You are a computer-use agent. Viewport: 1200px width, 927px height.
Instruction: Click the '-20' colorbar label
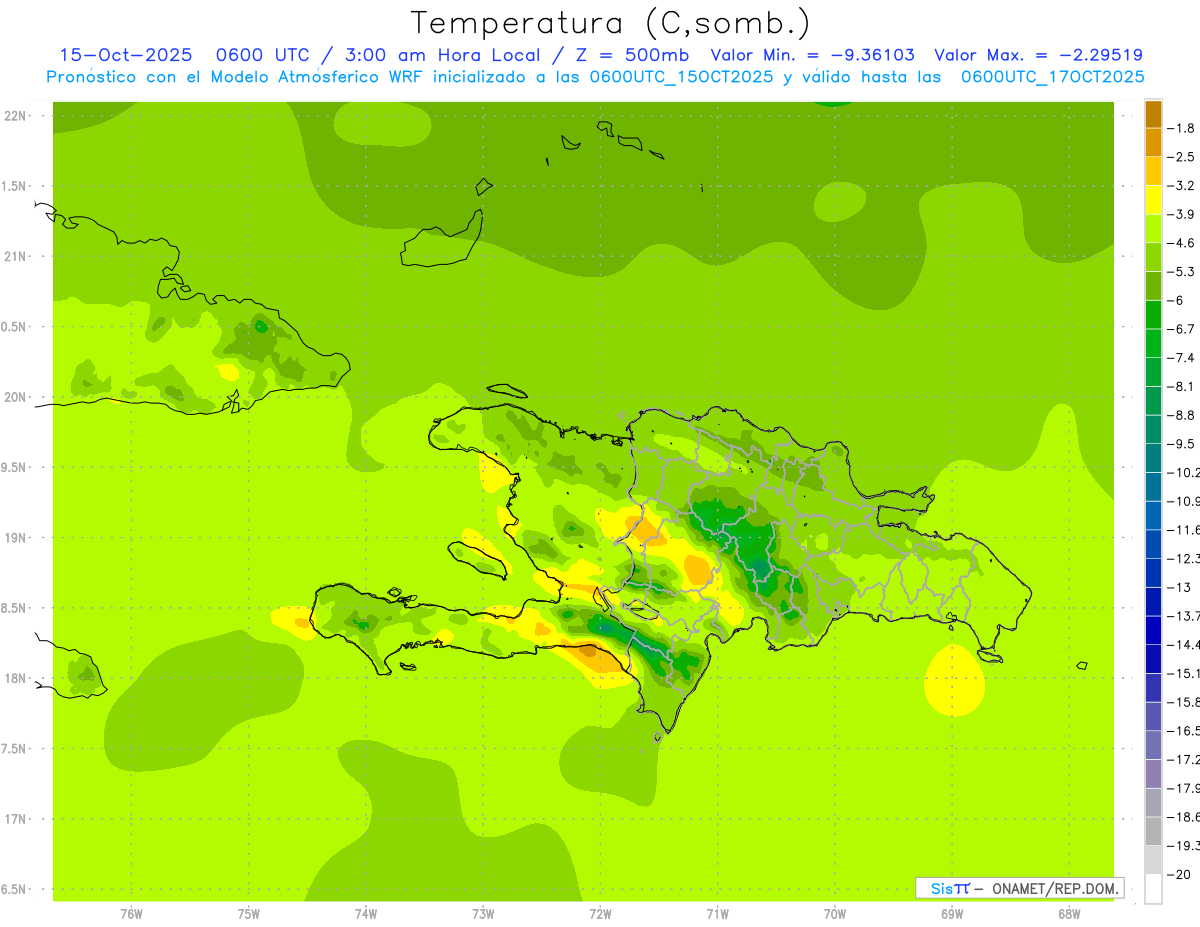1180,875
